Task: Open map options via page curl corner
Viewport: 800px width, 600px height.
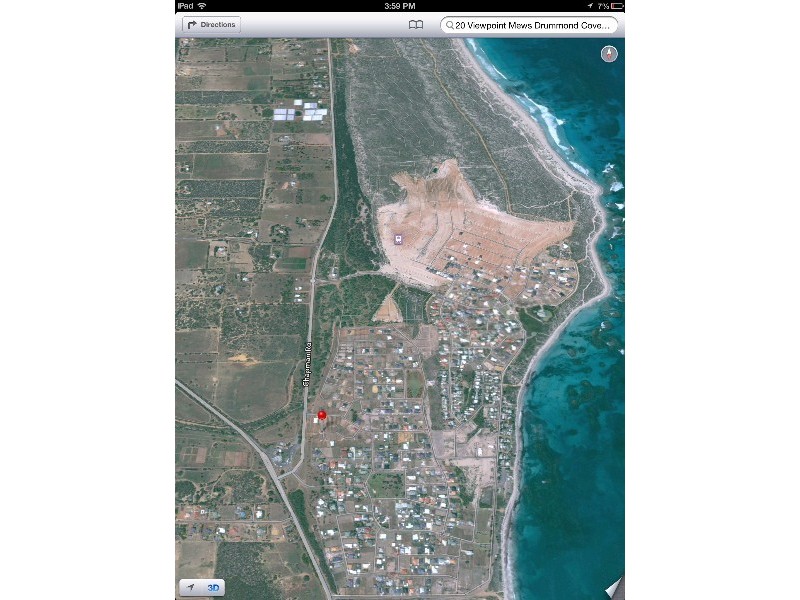Action: (613, 587)
